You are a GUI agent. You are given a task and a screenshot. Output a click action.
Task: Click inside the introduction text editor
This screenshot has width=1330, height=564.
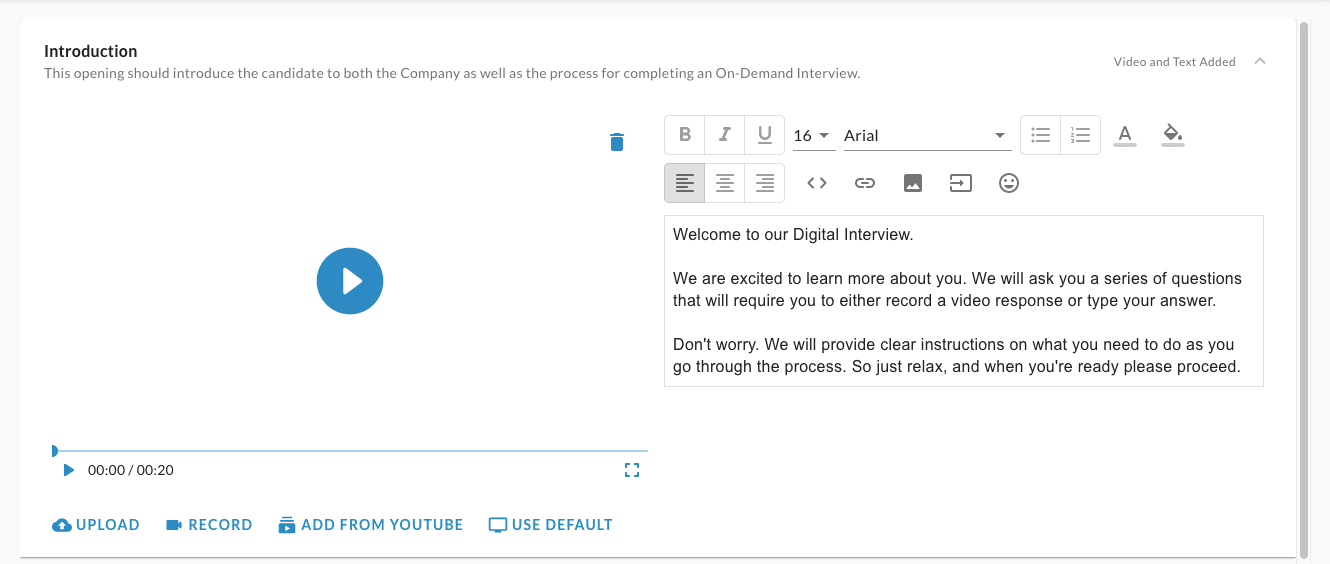(x=964, y=301)
